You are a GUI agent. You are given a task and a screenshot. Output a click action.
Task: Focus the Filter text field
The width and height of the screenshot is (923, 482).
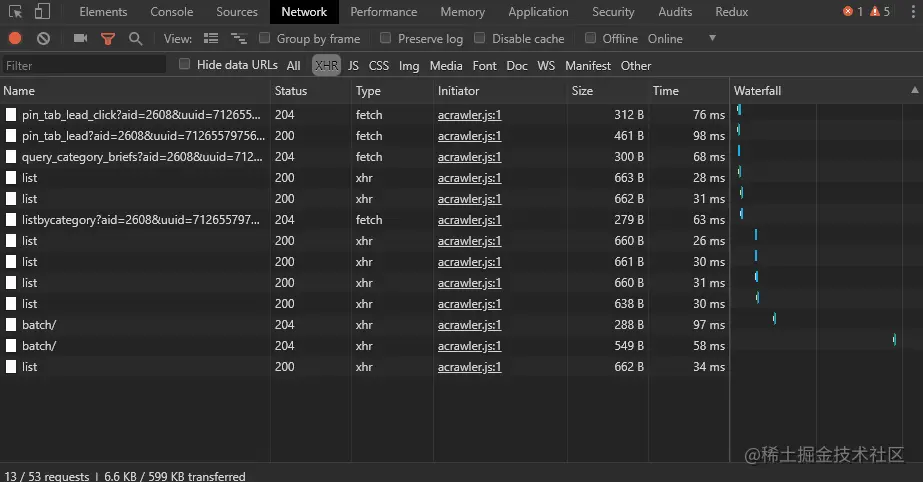(84, 65)
